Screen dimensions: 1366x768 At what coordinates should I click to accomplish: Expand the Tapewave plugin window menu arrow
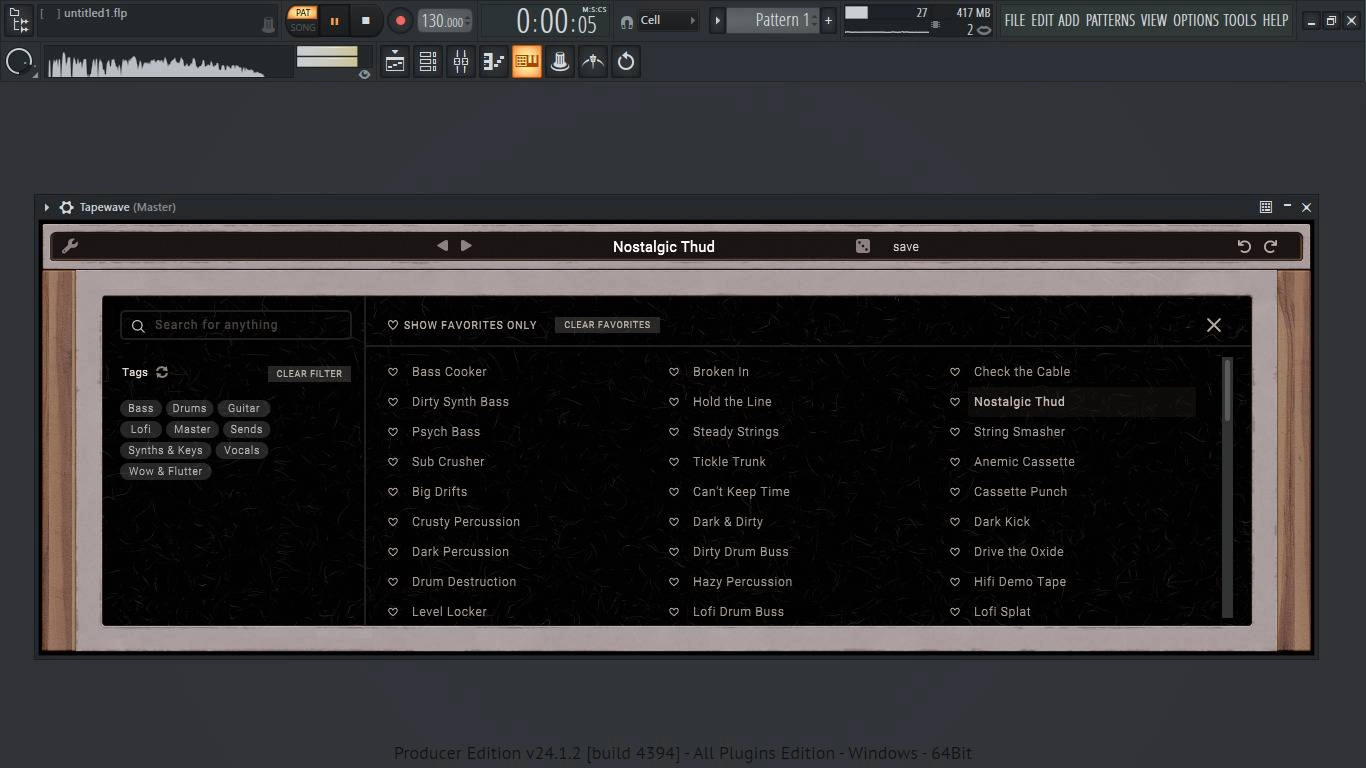pos(47,207)
